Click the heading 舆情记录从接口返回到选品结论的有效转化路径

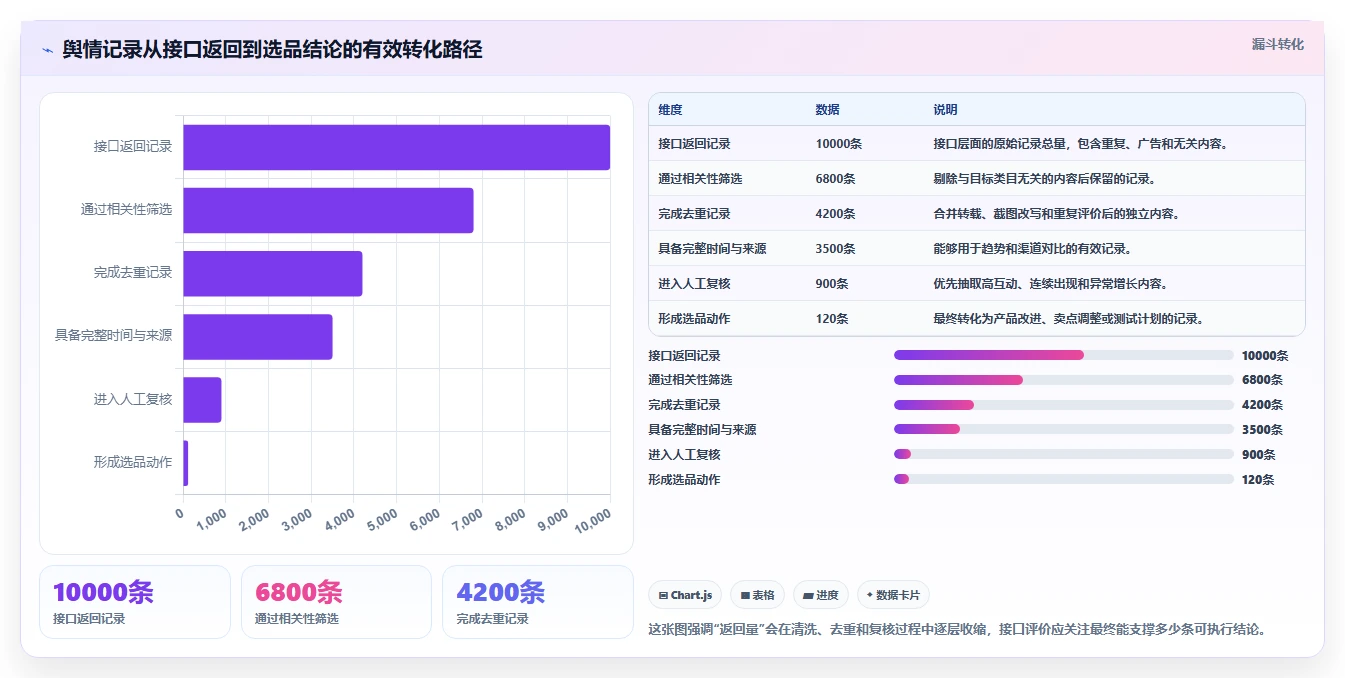tap(272, 50)
